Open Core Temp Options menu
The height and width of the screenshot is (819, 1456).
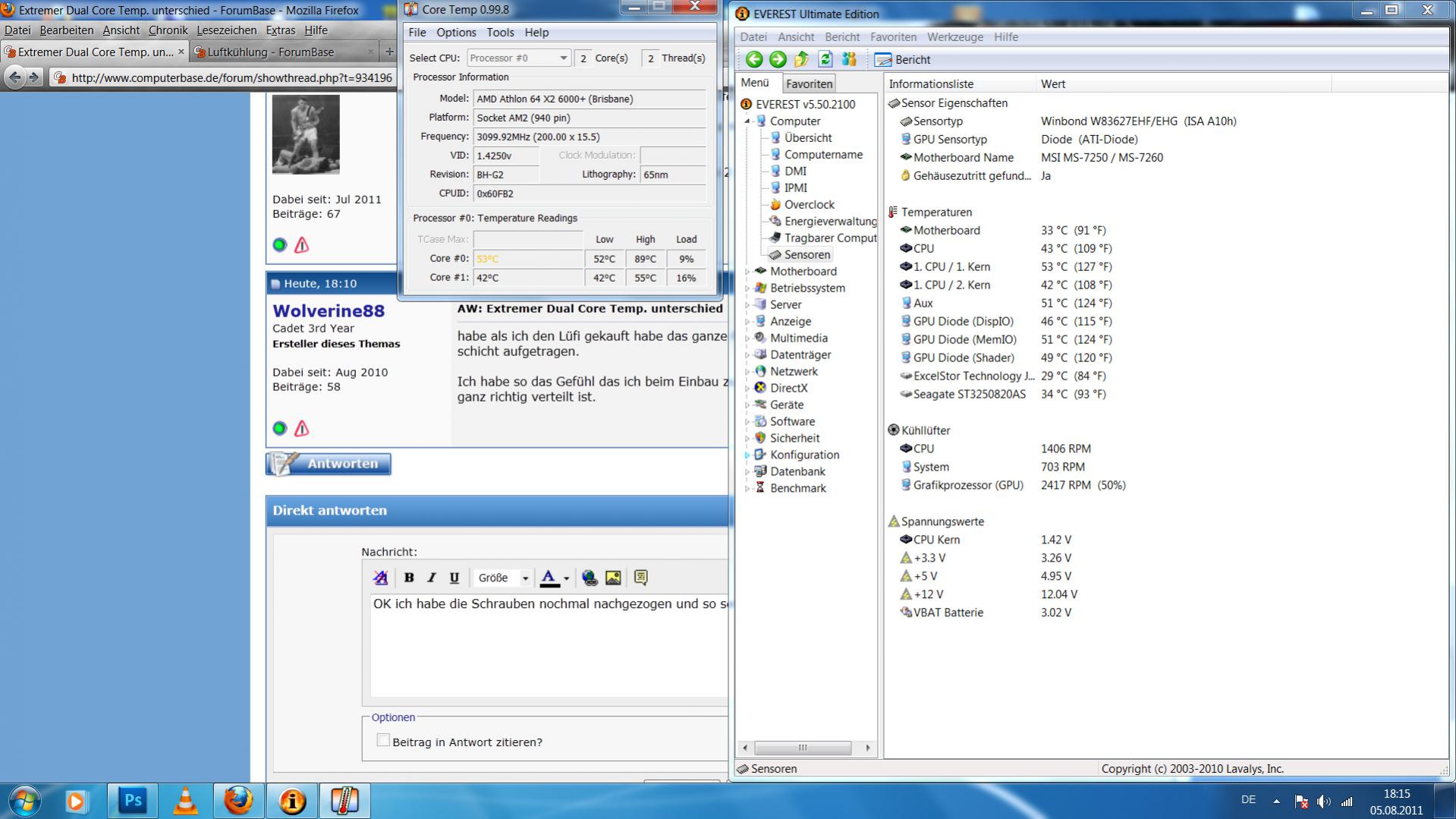[x=456, y=33]
